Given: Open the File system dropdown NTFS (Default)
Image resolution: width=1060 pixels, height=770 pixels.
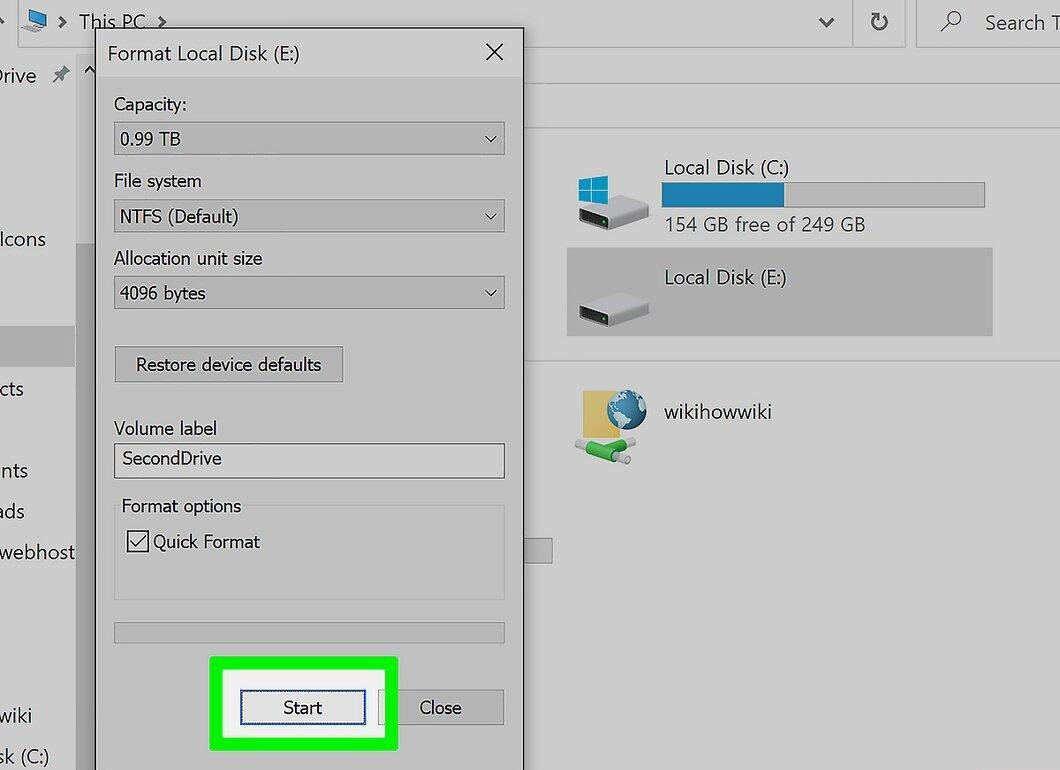Looking at the screenshot, I should tap(309, 216).
